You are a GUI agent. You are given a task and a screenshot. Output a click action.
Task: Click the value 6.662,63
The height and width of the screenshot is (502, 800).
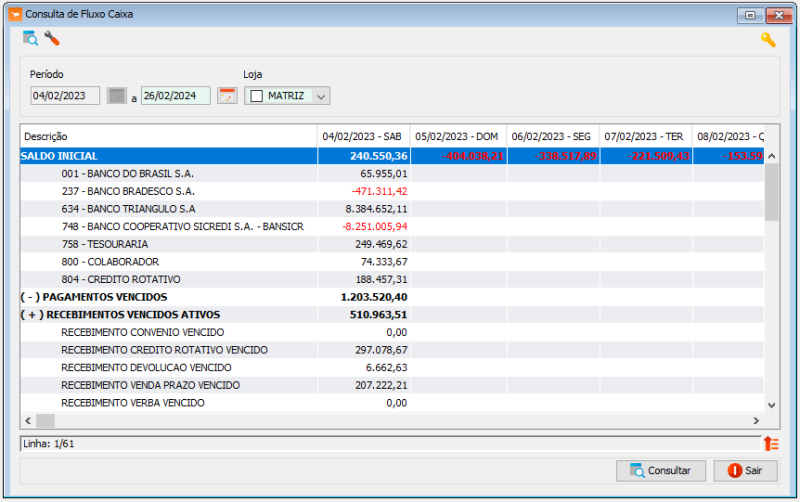coord(386,367)
